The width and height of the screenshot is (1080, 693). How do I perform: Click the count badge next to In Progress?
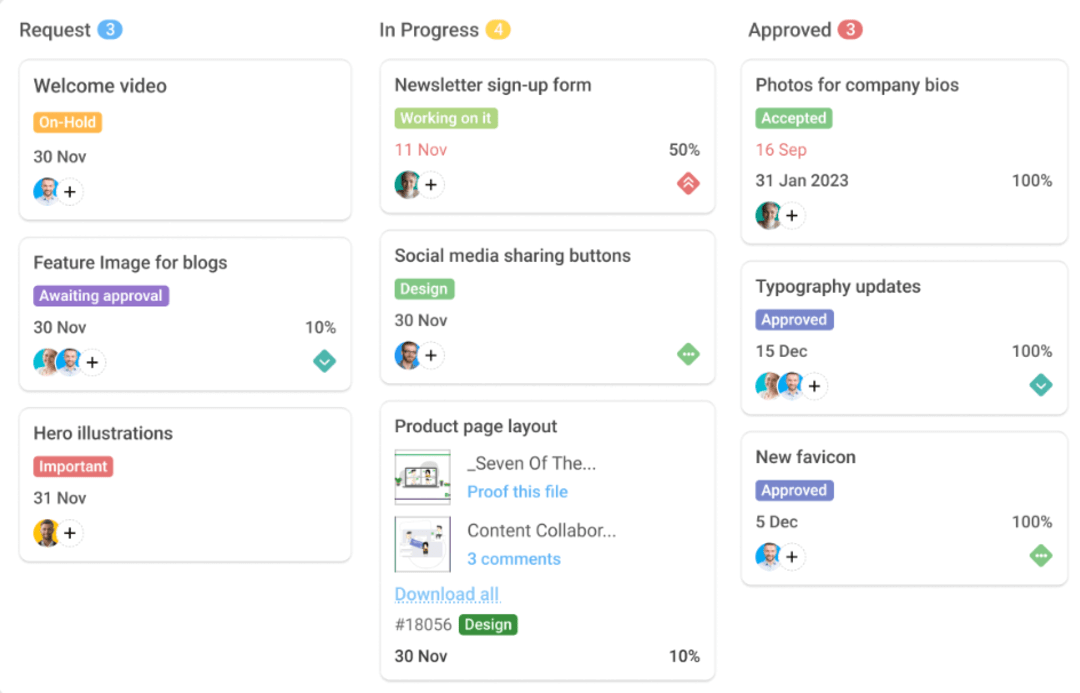point(498,30)
